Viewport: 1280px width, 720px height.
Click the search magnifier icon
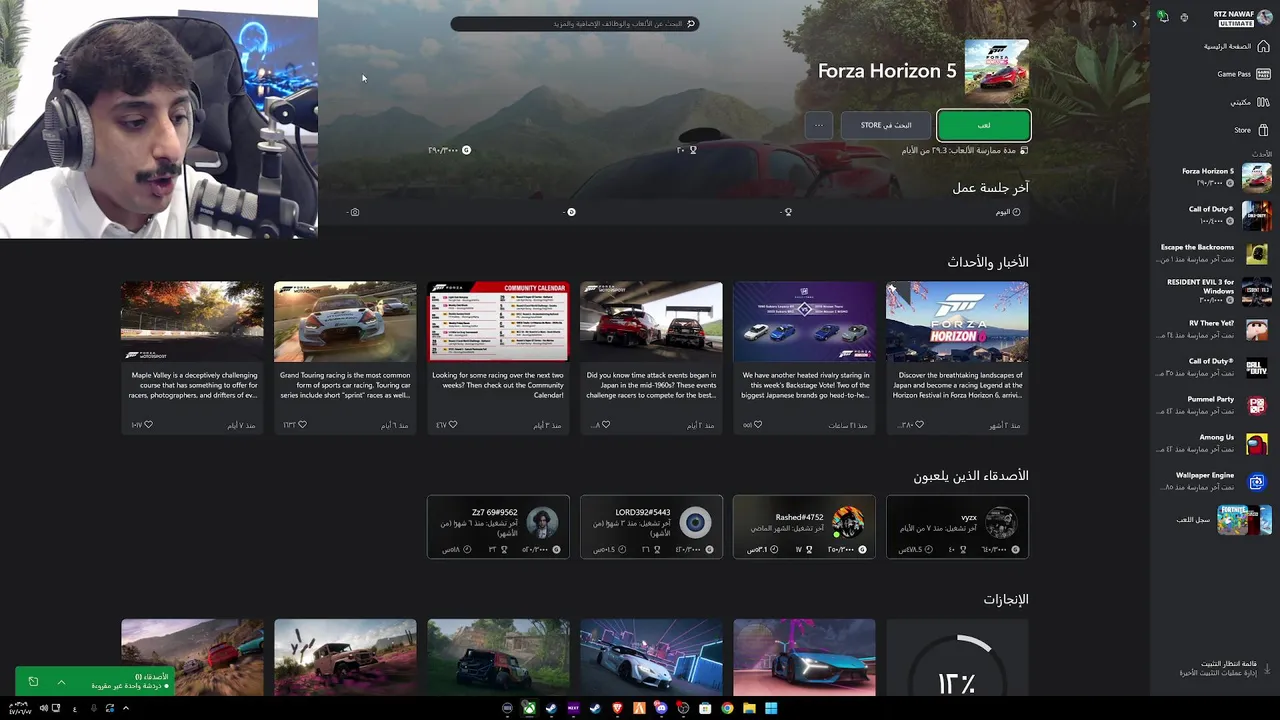click(690, 23)
